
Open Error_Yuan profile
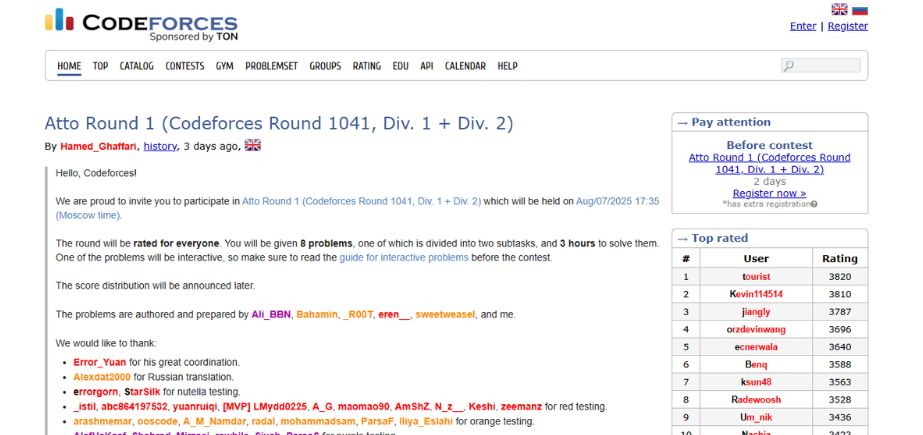coord(99,362)
